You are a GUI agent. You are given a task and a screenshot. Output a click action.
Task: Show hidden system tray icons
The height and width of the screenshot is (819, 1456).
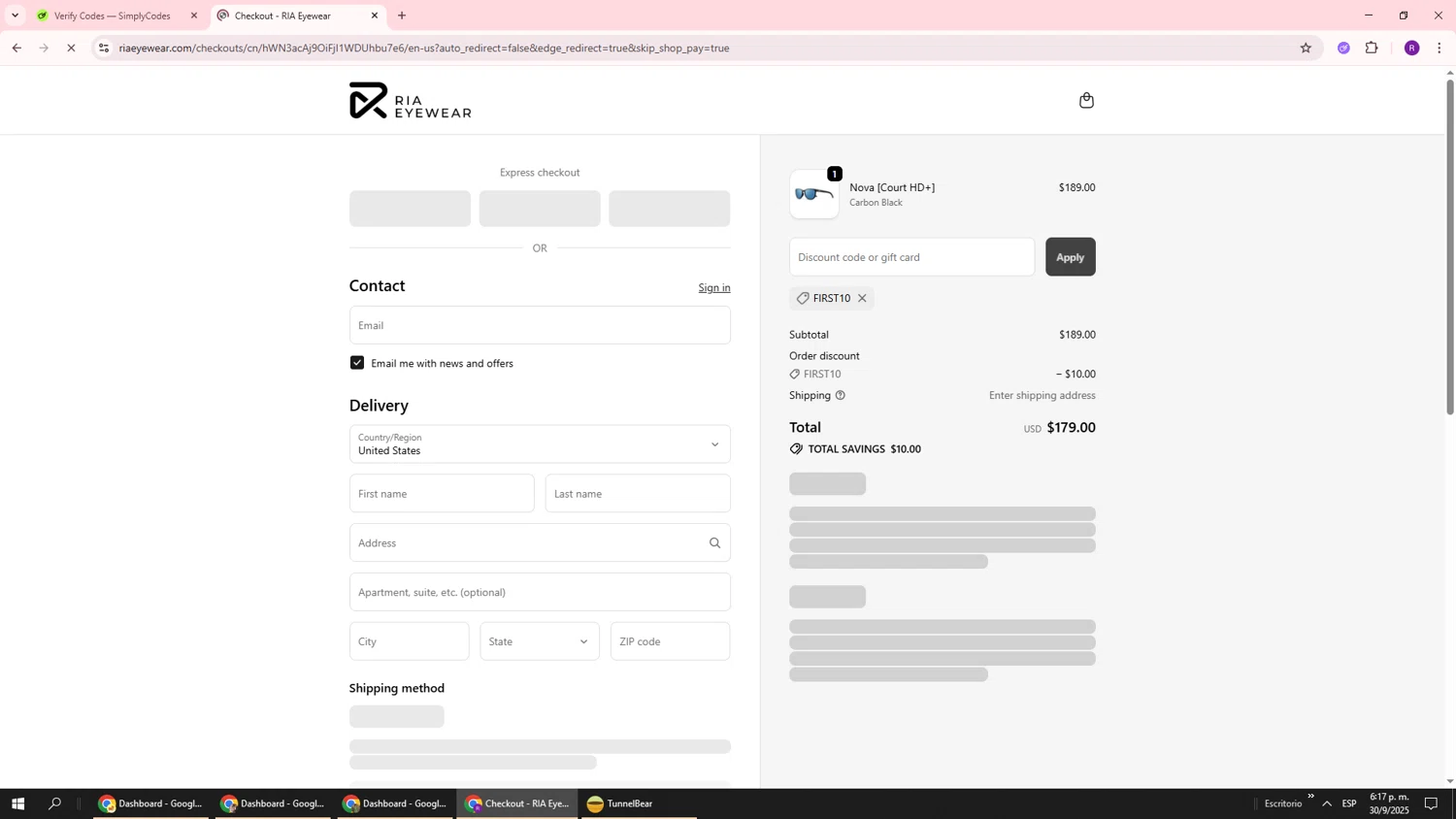[1327, 803]
